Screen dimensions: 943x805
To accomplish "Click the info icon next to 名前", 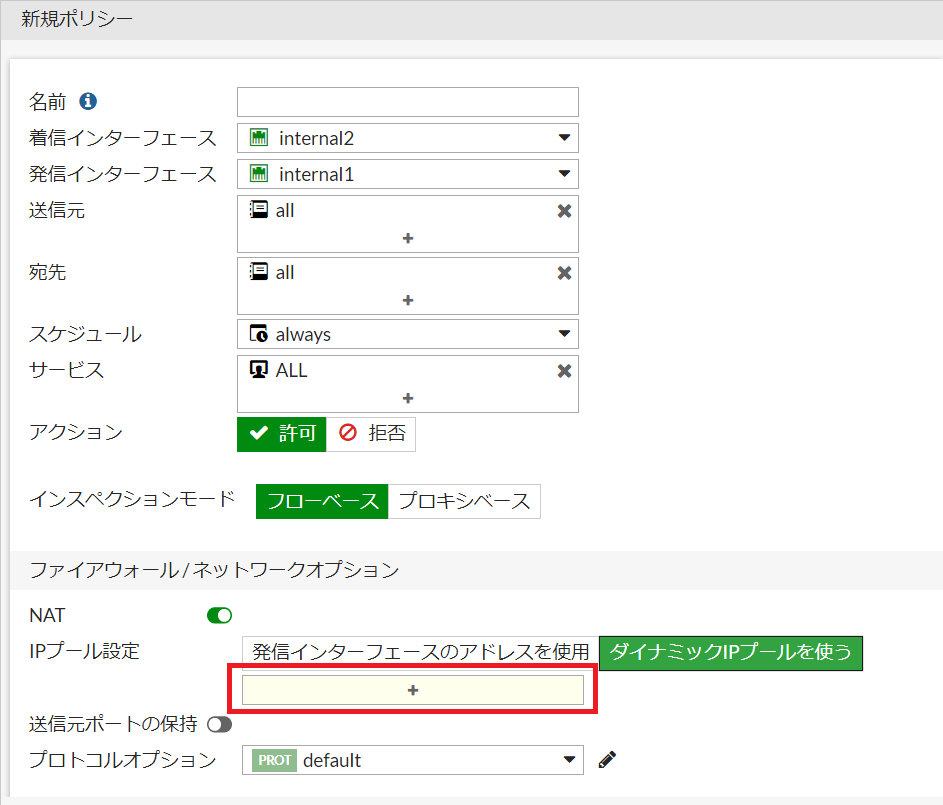I will (88, 101).
